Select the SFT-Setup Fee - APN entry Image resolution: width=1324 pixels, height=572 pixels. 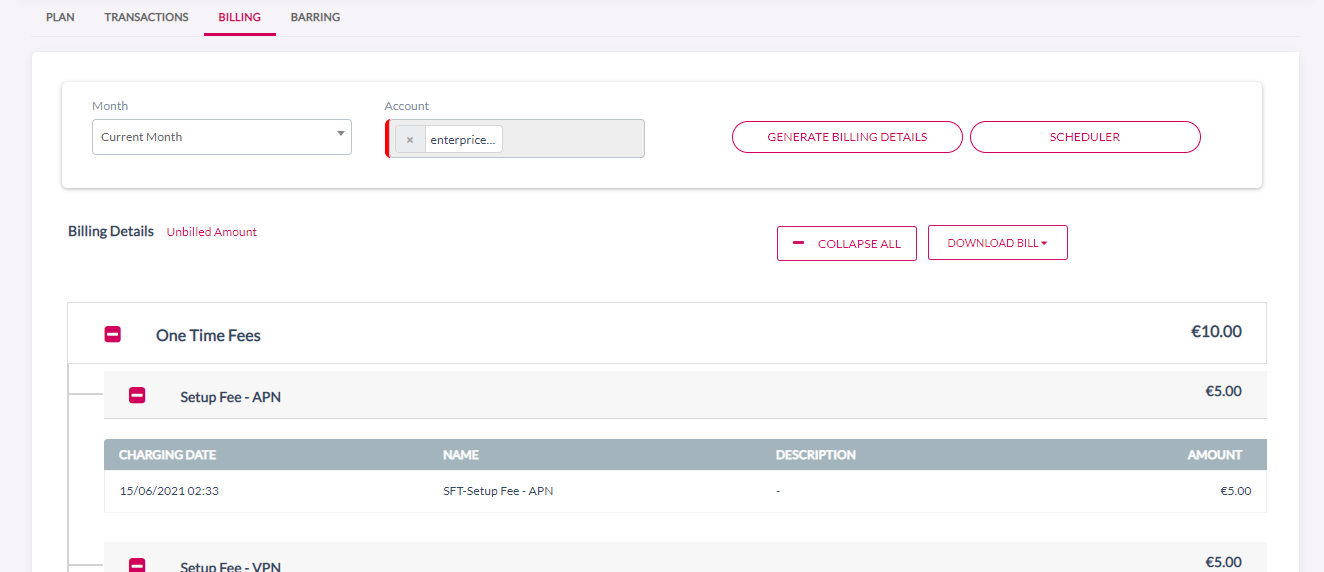point(498,491)
